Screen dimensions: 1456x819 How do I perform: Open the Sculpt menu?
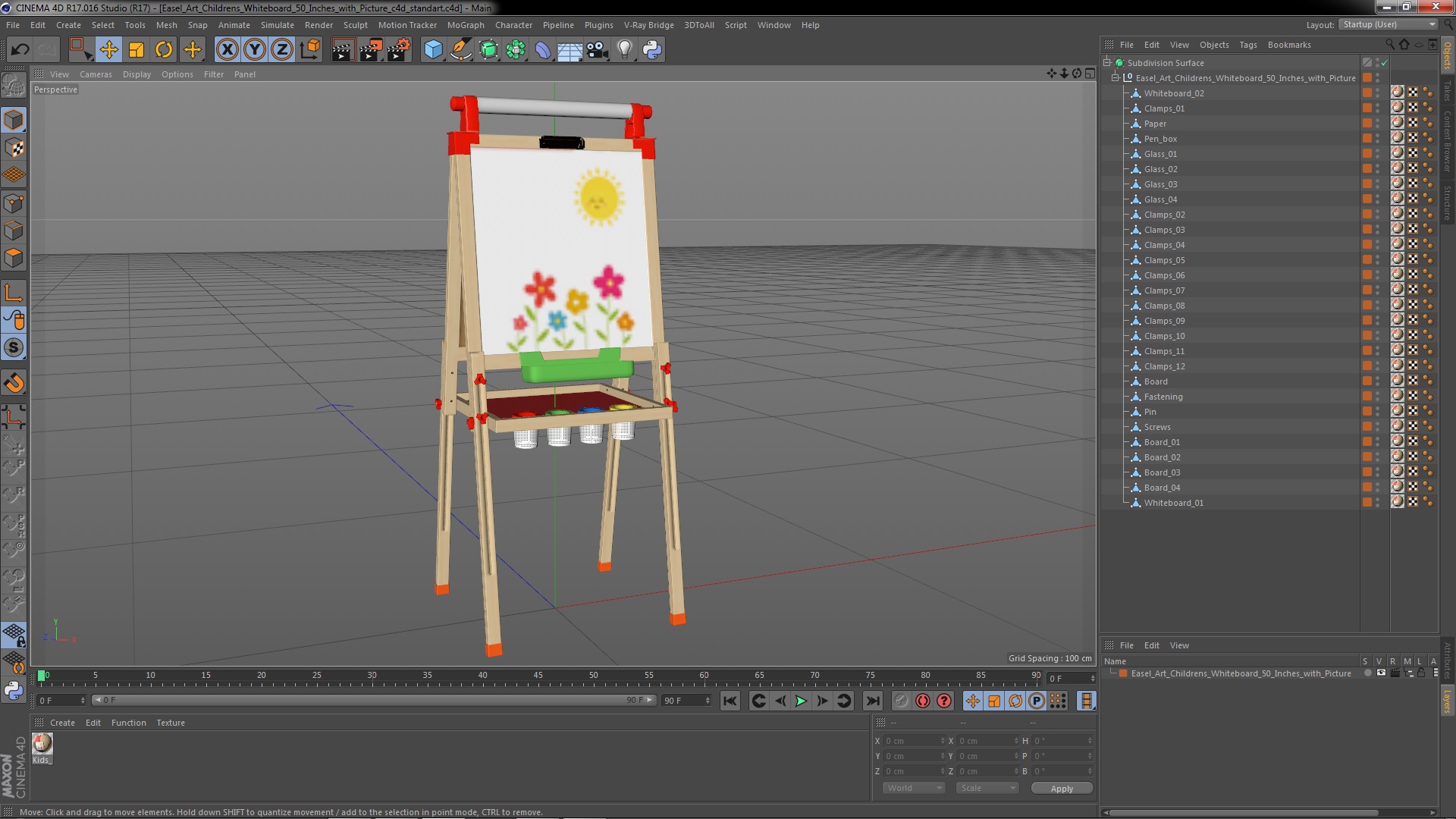pos(355,25)
